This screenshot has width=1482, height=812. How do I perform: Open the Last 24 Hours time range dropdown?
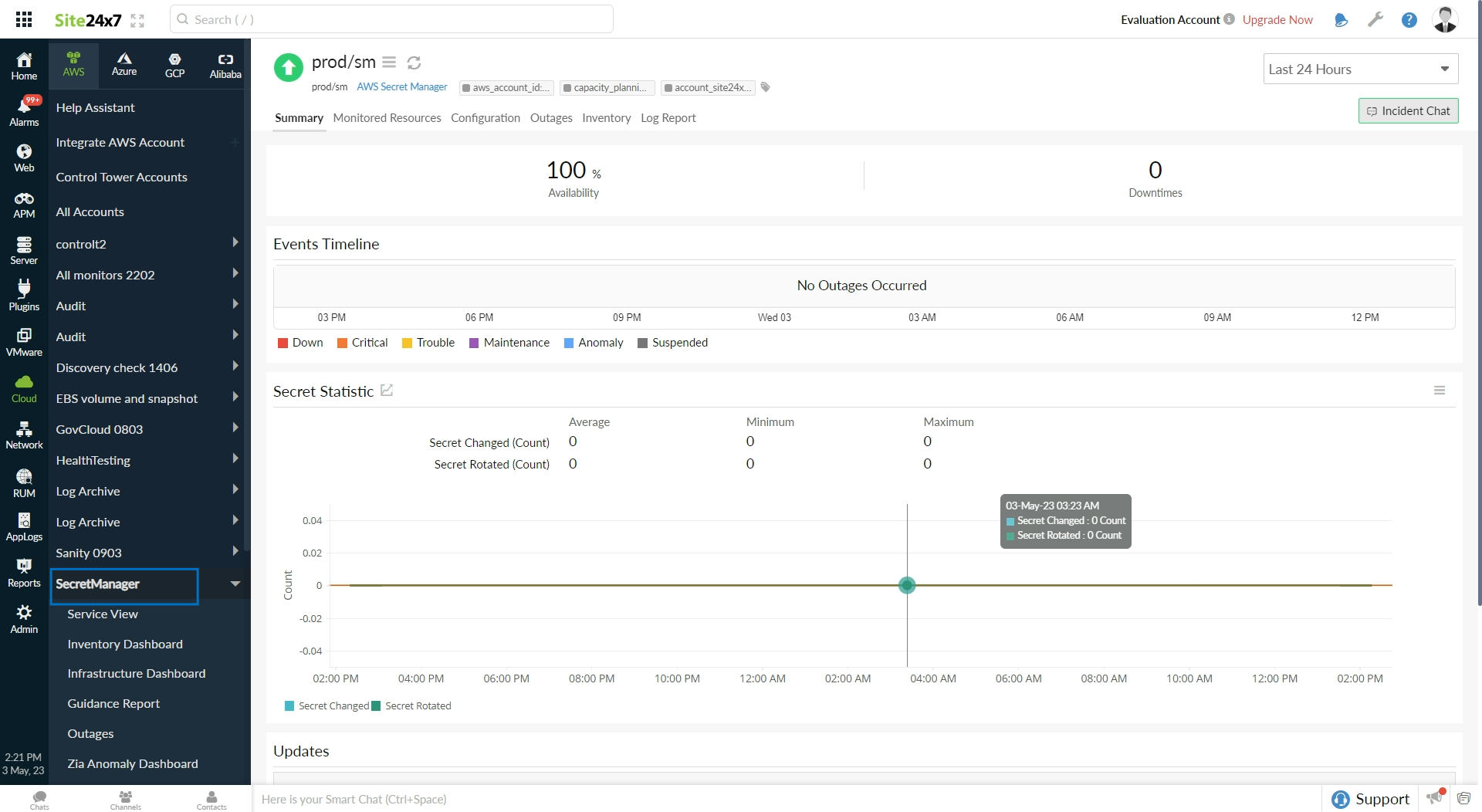[1360, 69]
